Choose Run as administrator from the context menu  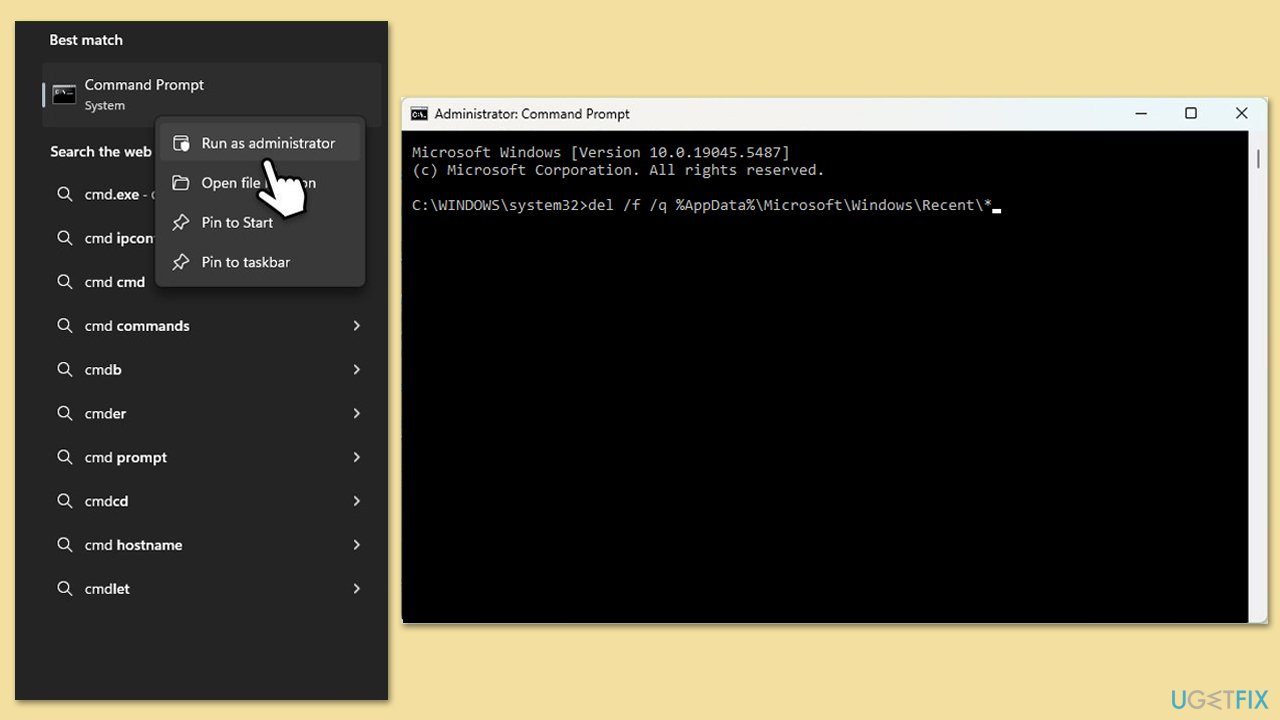click(260, 143)
